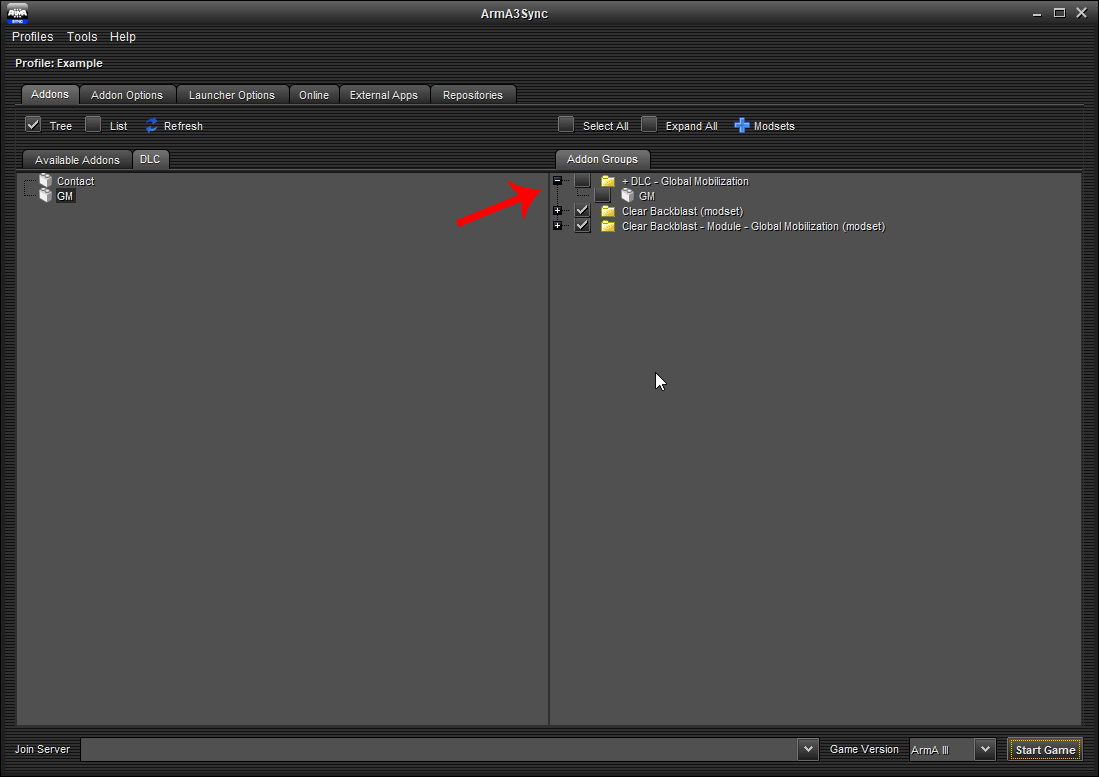Collapse the DLC - Global Mobilization group
The width and height of the screenshot is (1099, 777).
[x=557, y=181]
